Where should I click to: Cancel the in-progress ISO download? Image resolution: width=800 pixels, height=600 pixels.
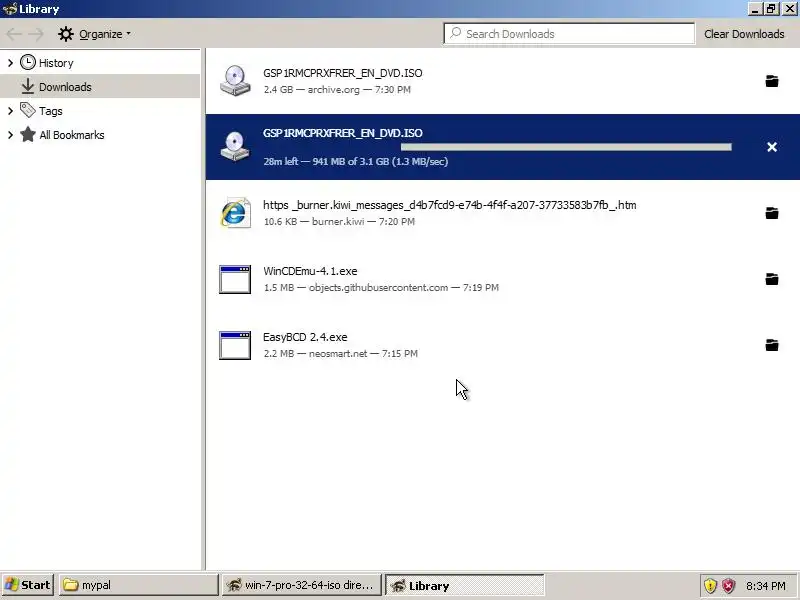pos(772,147)
